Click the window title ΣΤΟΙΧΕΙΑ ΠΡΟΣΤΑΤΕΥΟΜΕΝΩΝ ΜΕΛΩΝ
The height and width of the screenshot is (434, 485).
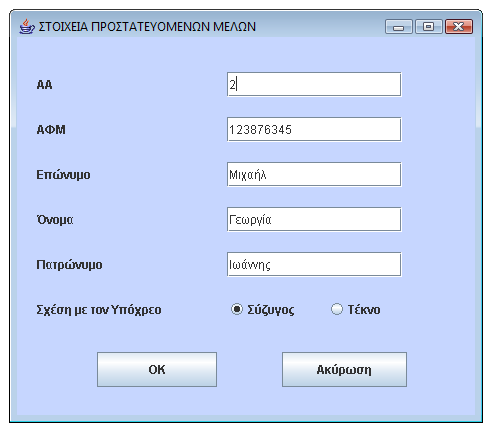147,27
